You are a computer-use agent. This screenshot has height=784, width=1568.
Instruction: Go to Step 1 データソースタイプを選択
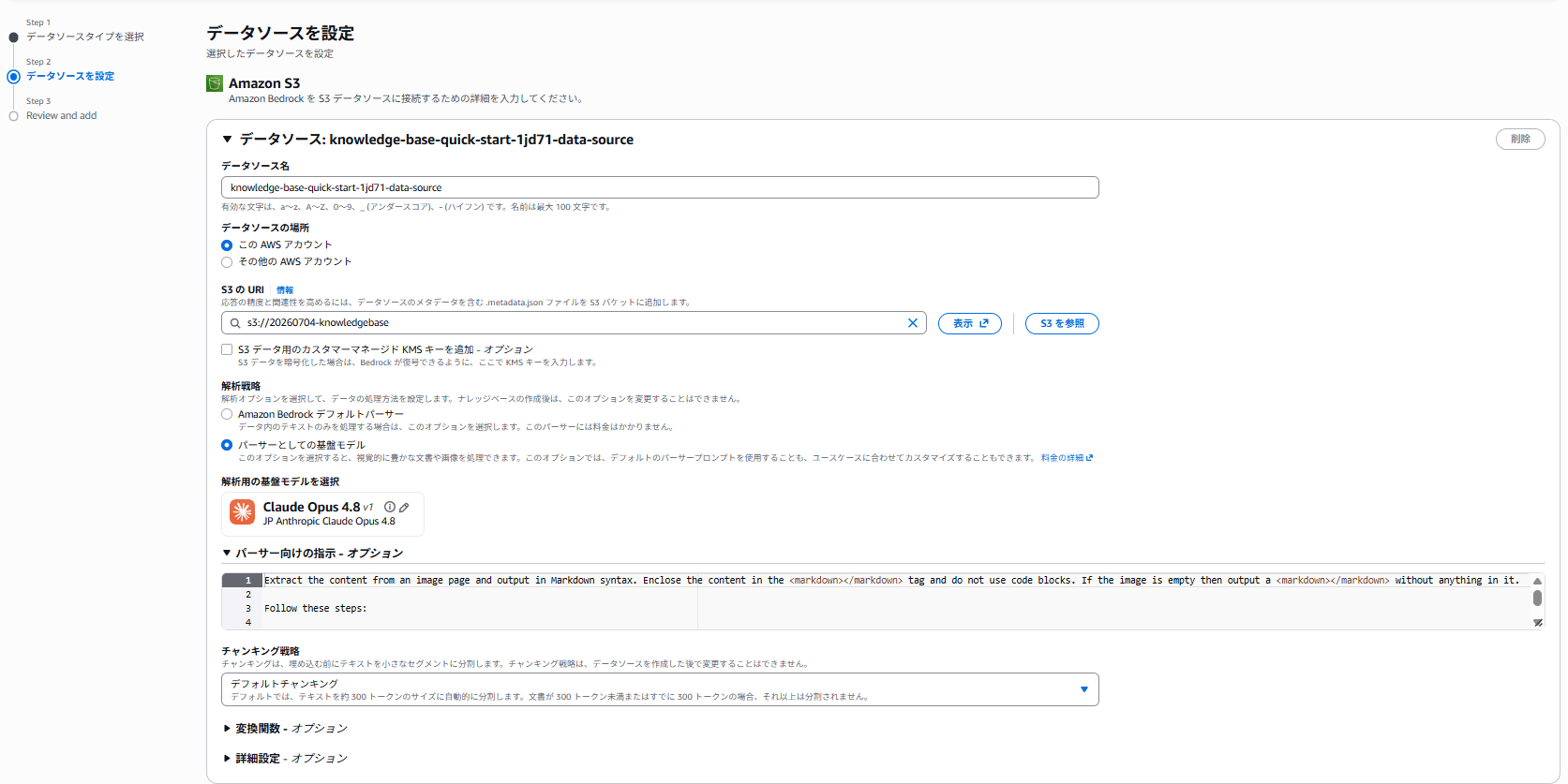tap(85, 37)
